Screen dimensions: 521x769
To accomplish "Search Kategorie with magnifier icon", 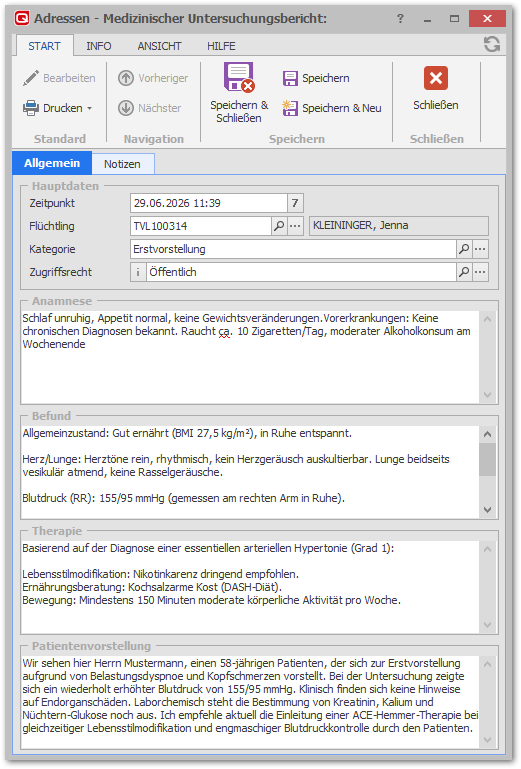I will [x=464, y=249].
